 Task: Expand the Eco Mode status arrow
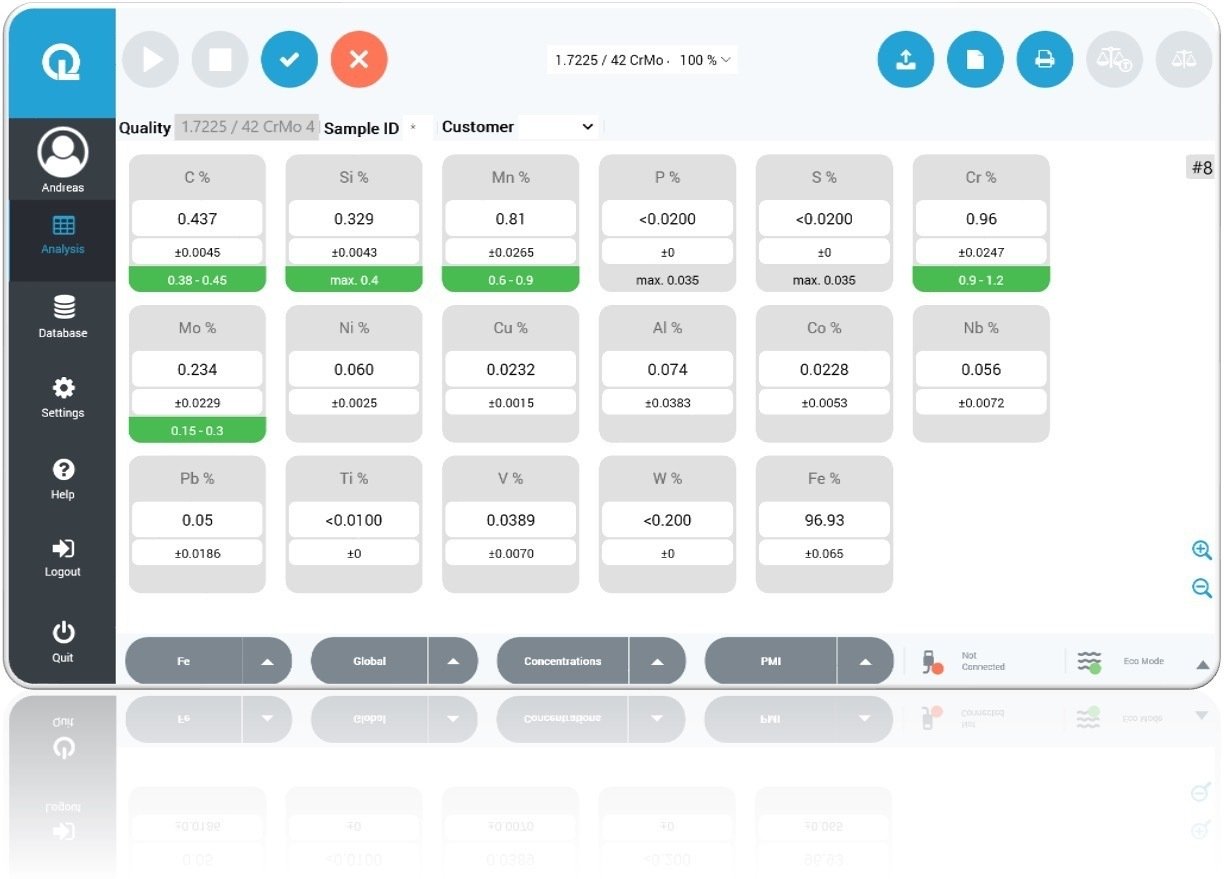click(x=1203, y=665)
